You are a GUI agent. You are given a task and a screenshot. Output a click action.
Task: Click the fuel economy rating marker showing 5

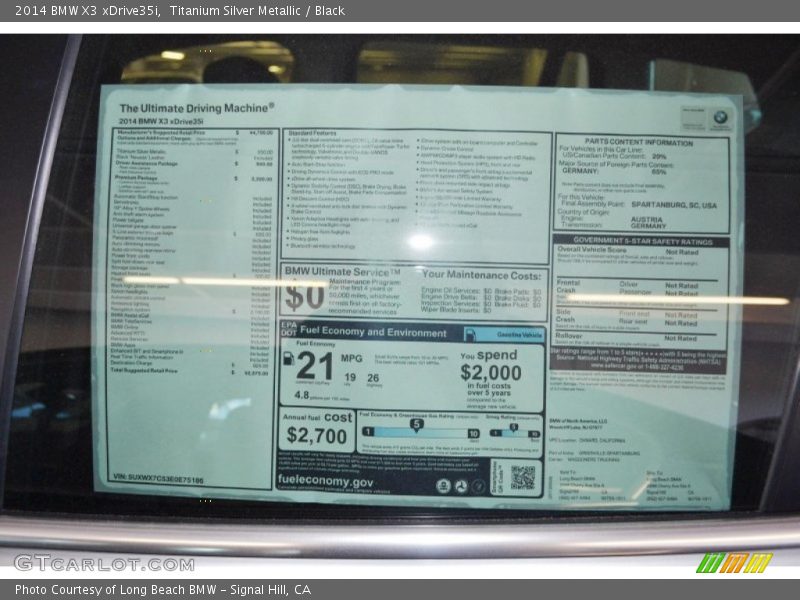pos(416,425)
